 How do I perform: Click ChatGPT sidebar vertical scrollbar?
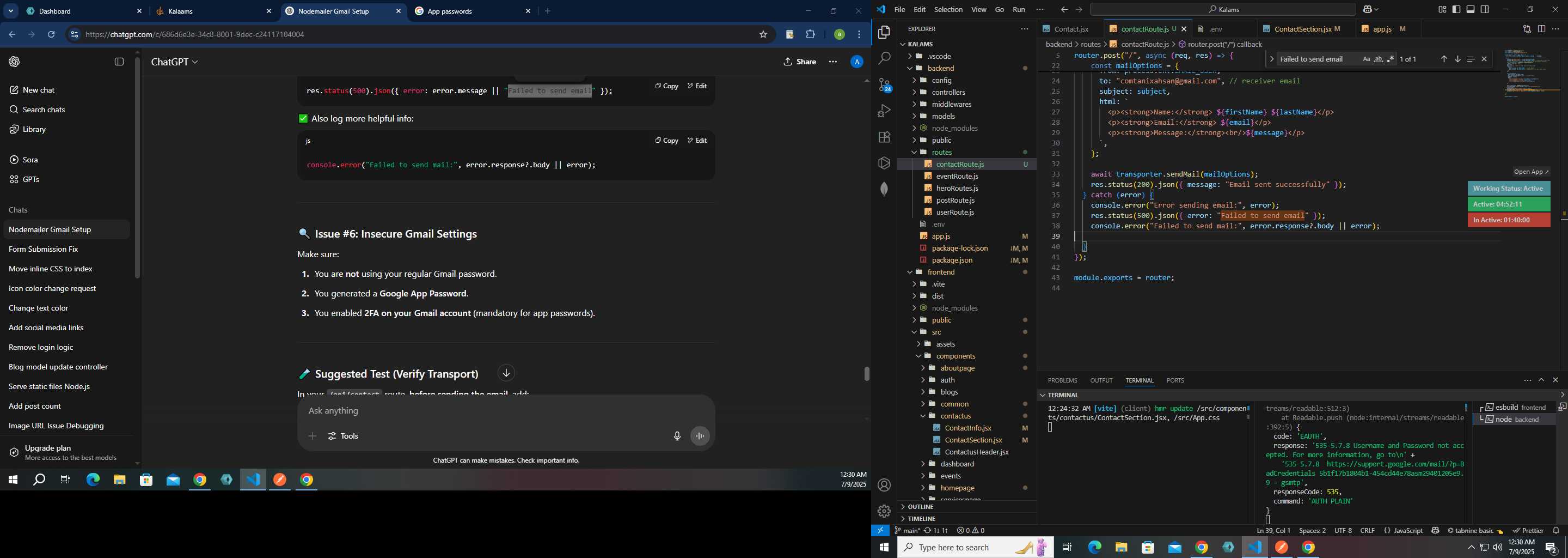(138, 167)
